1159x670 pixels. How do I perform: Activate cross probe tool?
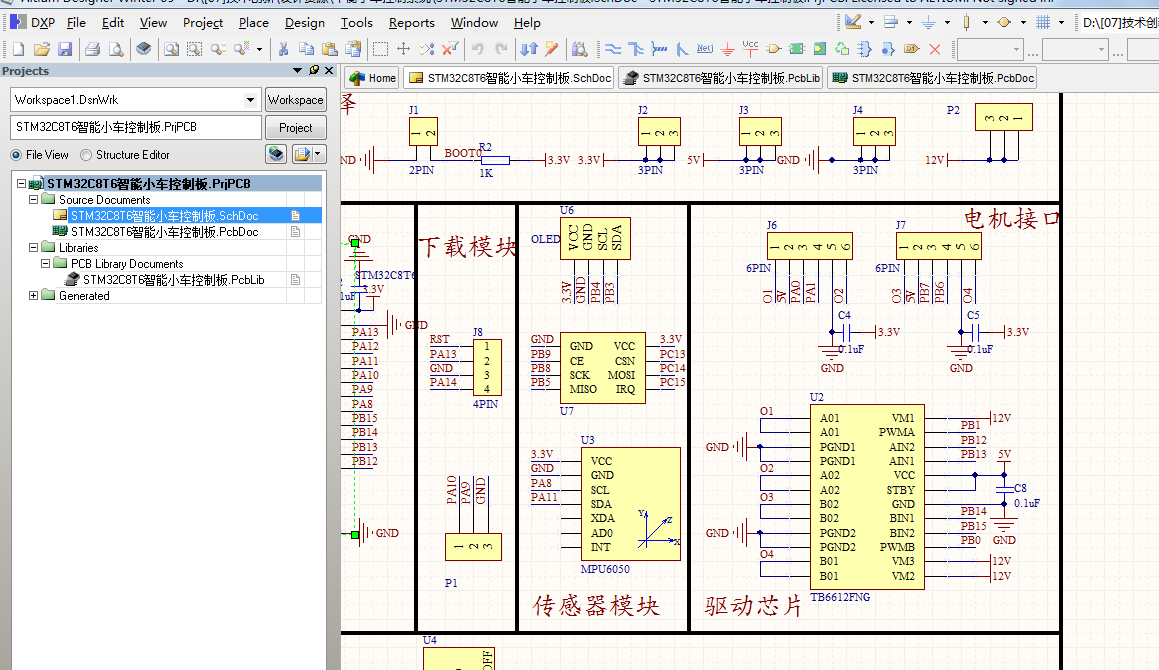pos(552,50)
